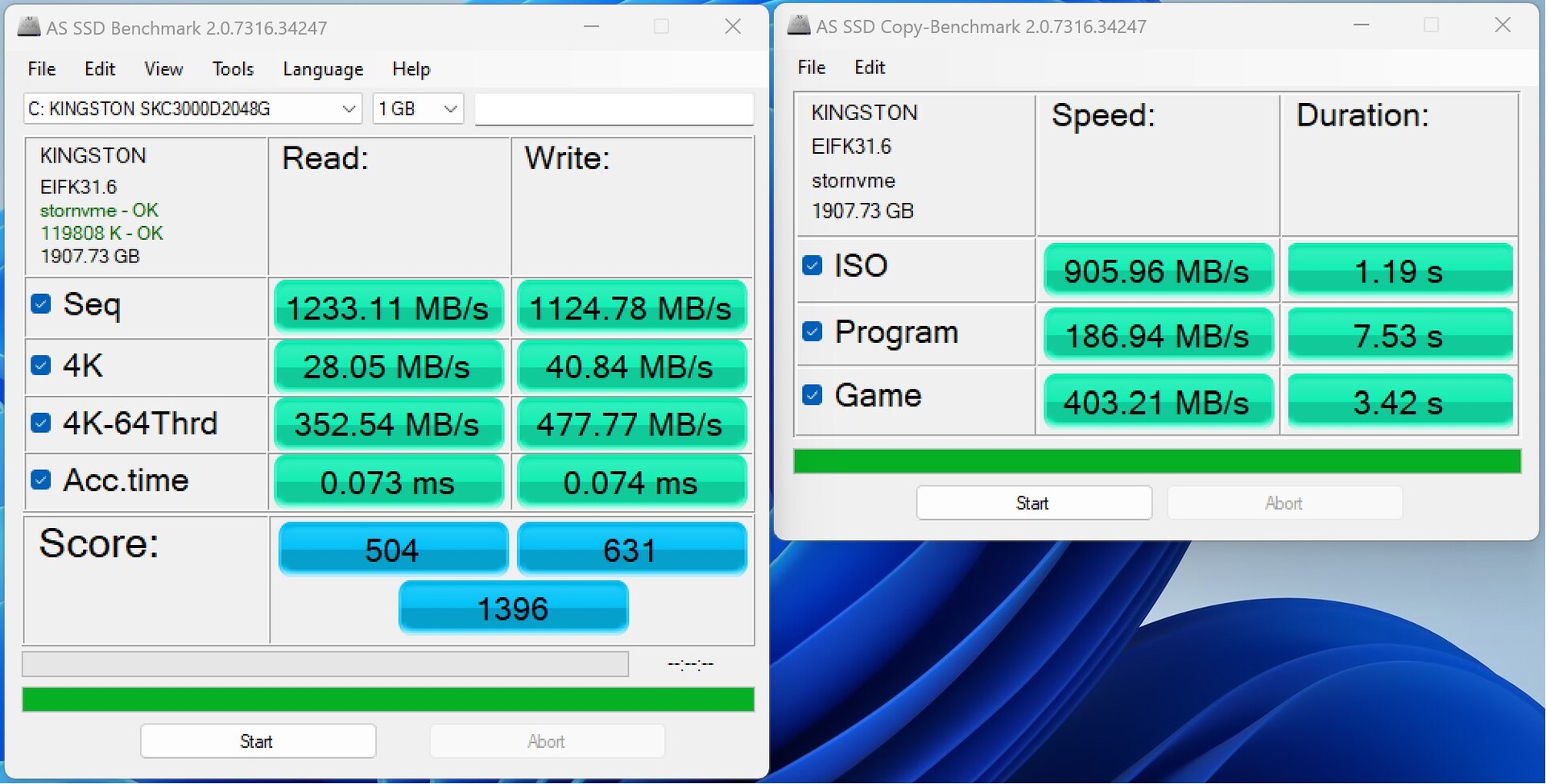Click the Seq write result 1124.78 MB/s
The width and height of the screenshot is (1546, 784).
pos(632,307)
